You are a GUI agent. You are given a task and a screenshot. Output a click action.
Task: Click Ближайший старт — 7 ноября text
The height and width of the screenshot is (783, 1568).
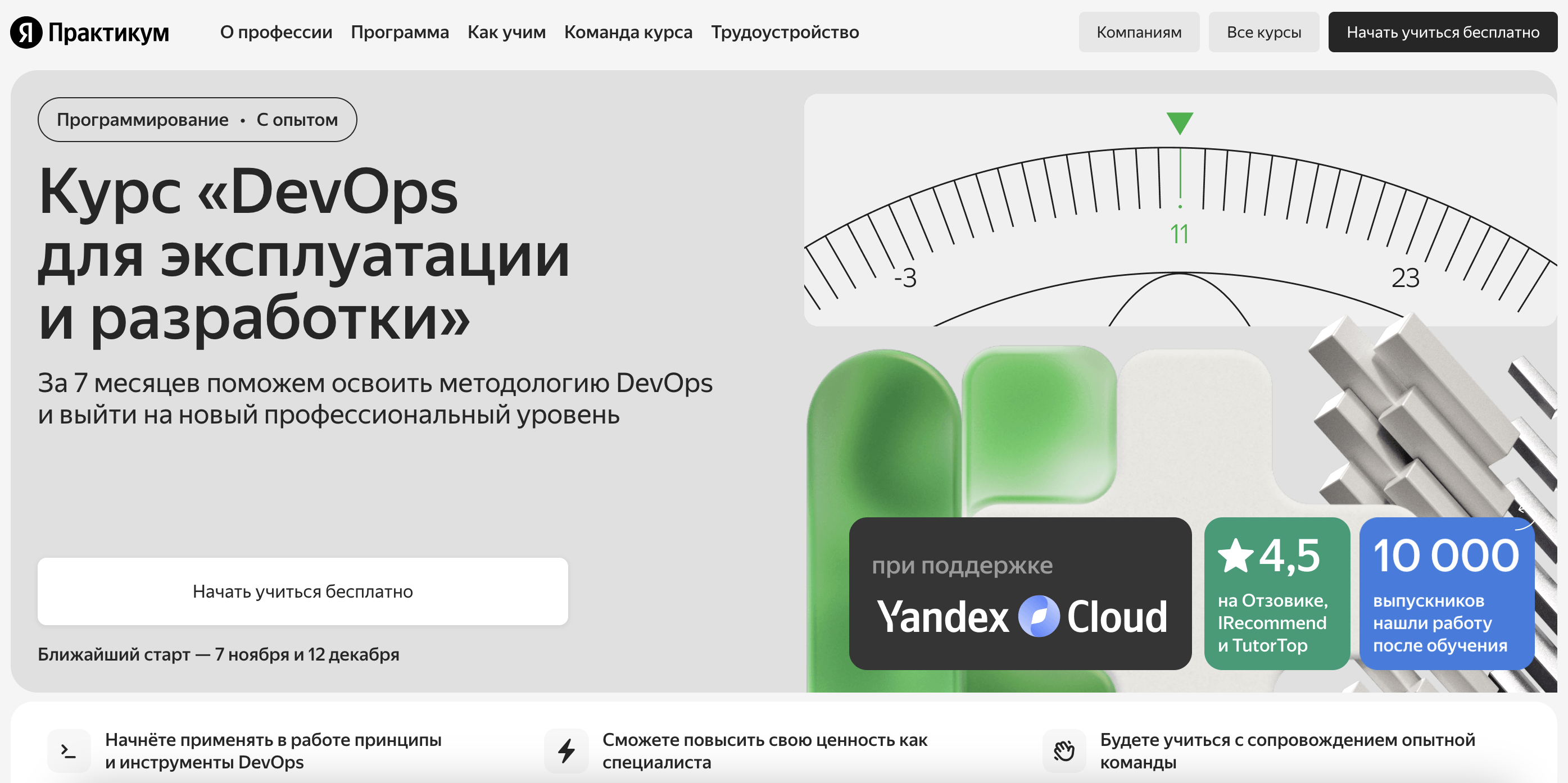(219, 654)
